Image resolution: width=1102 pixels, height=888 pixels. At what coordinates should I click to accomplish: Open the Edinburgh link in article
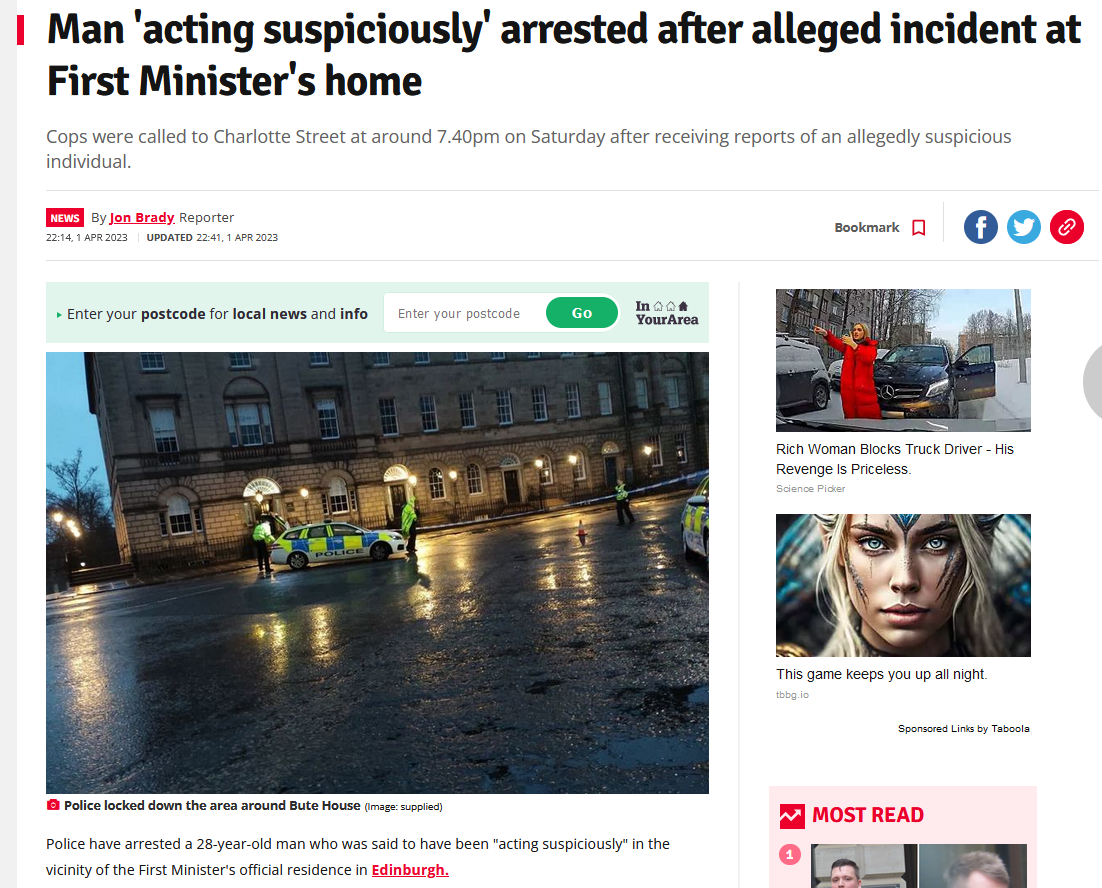[410, 870]
